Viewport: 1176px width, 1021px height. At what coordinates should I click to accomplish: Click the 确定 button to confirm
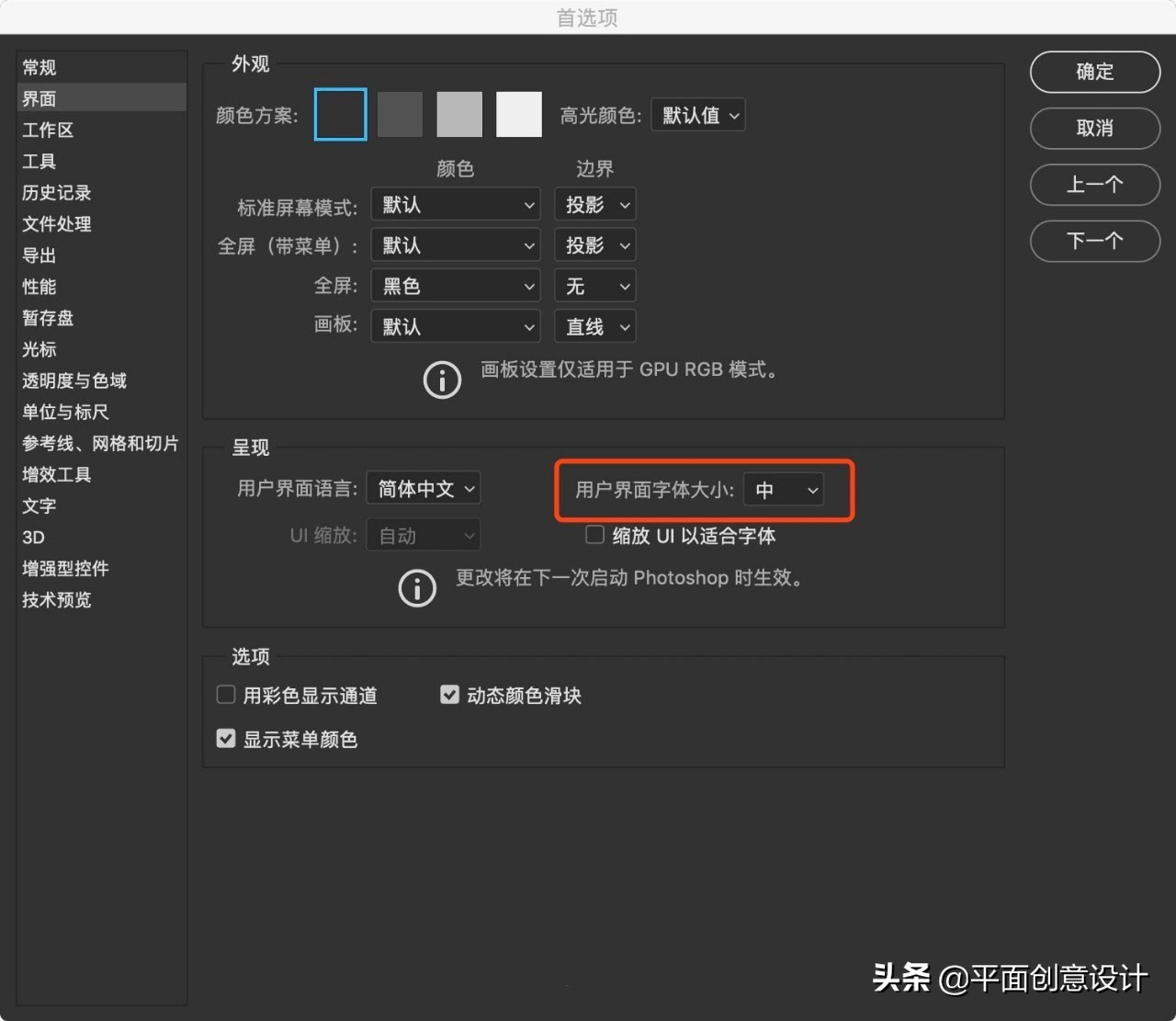click(1094, 72)
